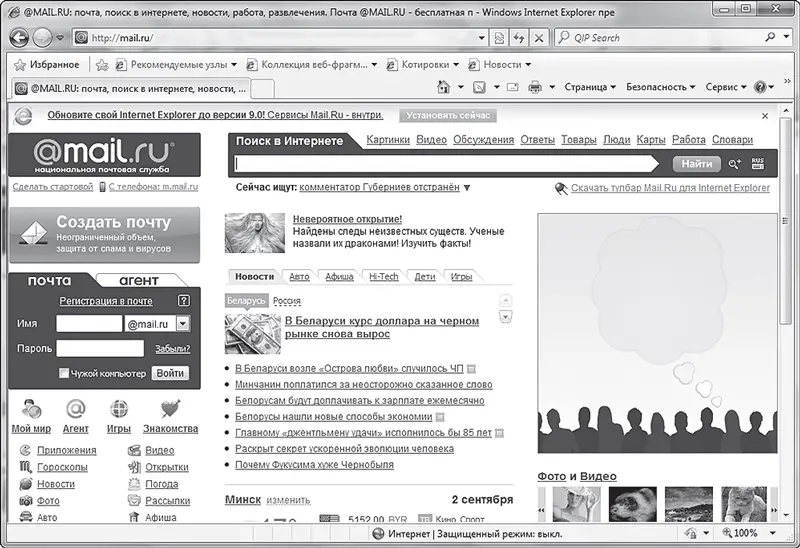Close the Internet Explorer update banner

pos(765,116)
